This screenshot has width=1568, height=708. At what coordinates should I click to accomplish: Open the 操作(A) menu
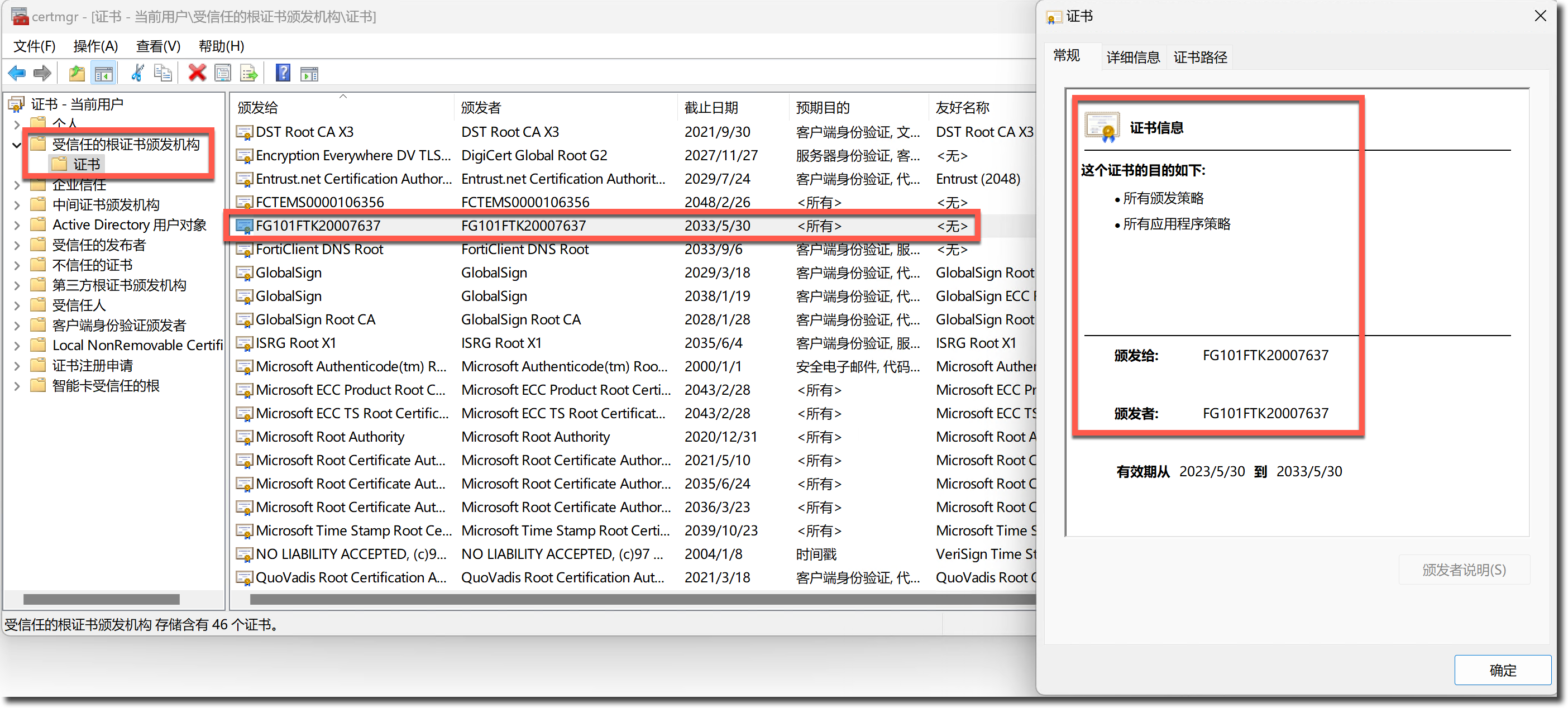pos(95,46)
